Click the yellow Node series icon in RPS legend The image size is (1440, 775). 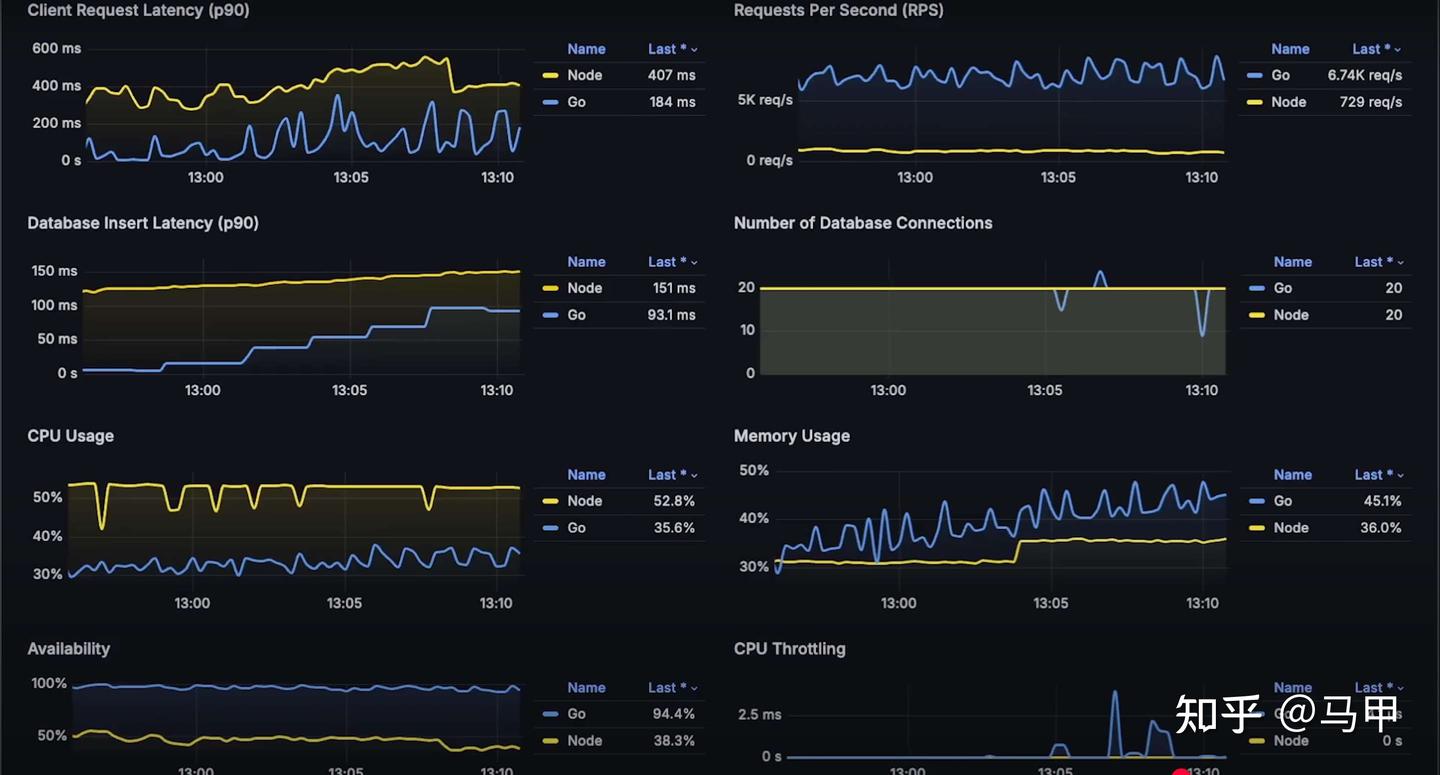click(1257, 101)
